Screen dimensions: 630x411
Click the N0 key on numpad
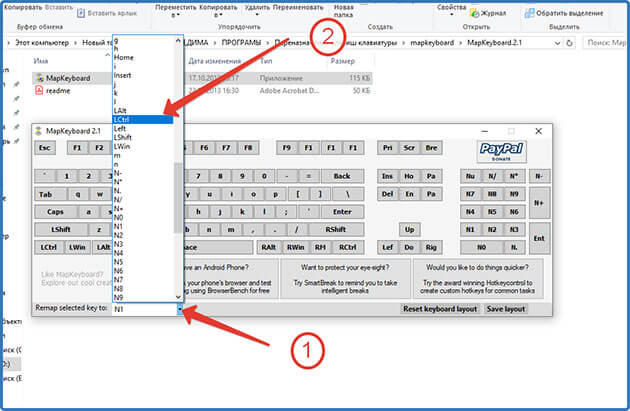[481, 247]
